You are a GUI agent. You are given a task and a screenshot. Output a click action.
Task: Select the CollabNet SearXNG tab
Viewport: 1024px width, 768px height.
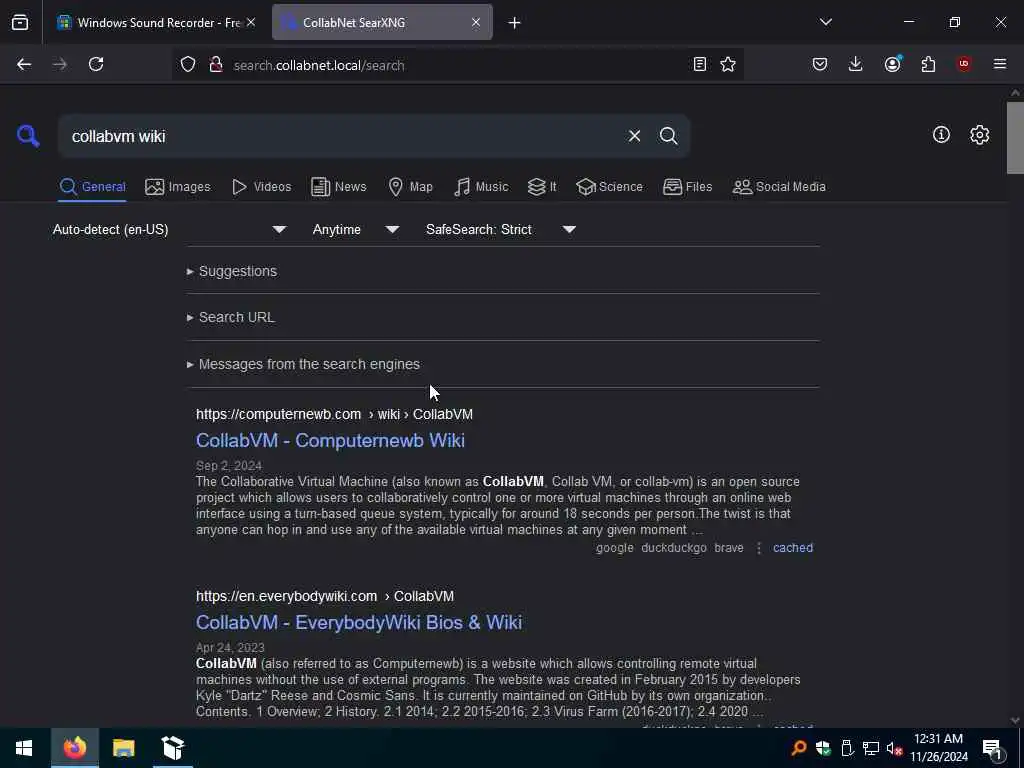382,22
